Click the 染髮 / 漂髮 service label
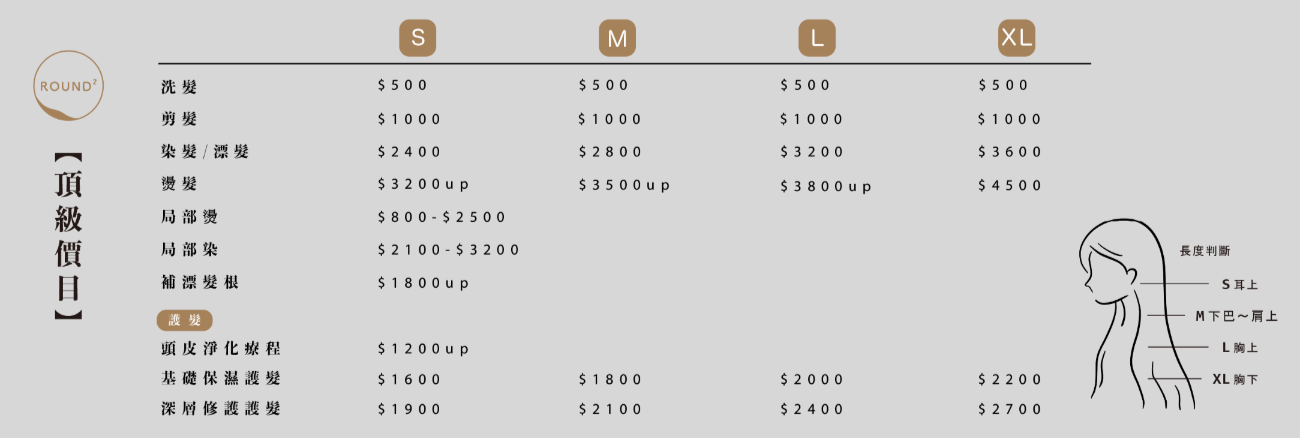 pyautogui.click(x=204, y=152)
